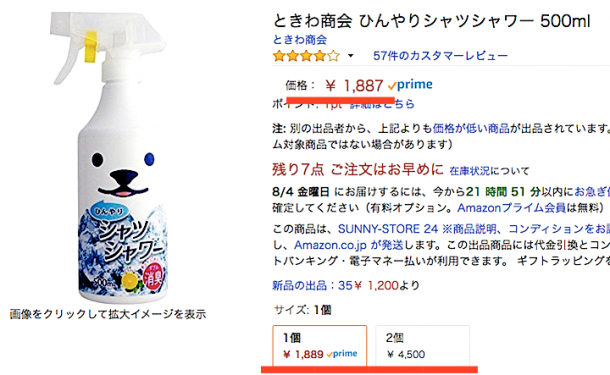
Task: Open the ときわ商会 brand link
Action: (x=300, y=40)
